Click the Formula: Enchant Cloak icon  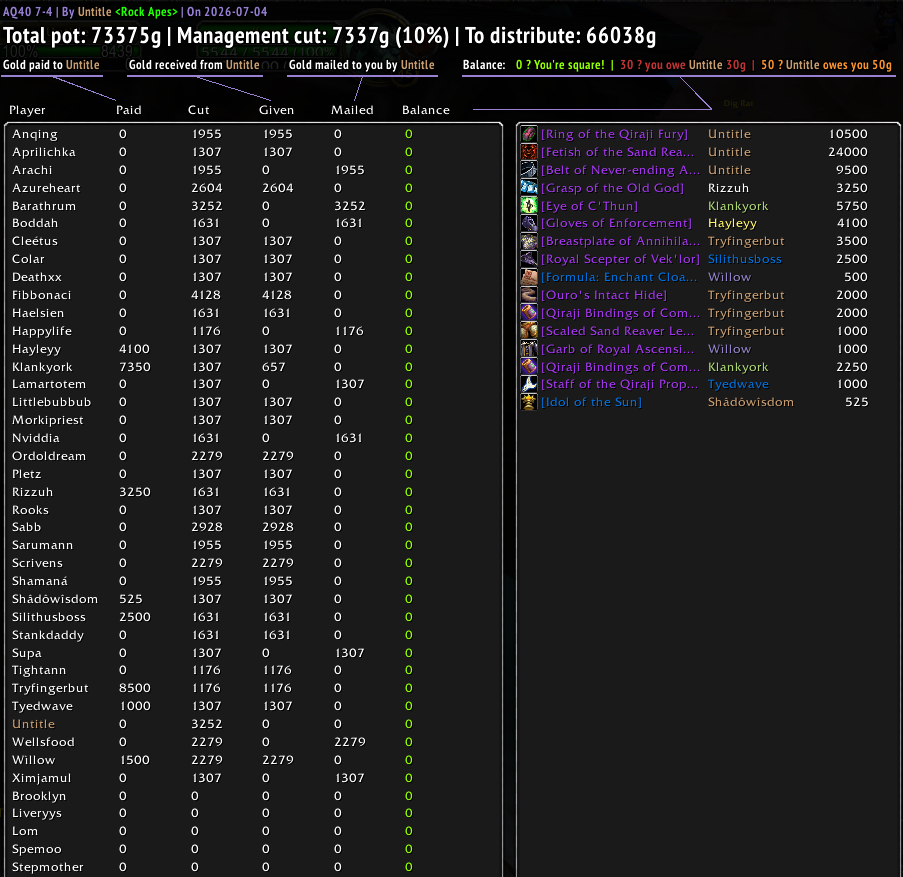[x=529, y=277]
